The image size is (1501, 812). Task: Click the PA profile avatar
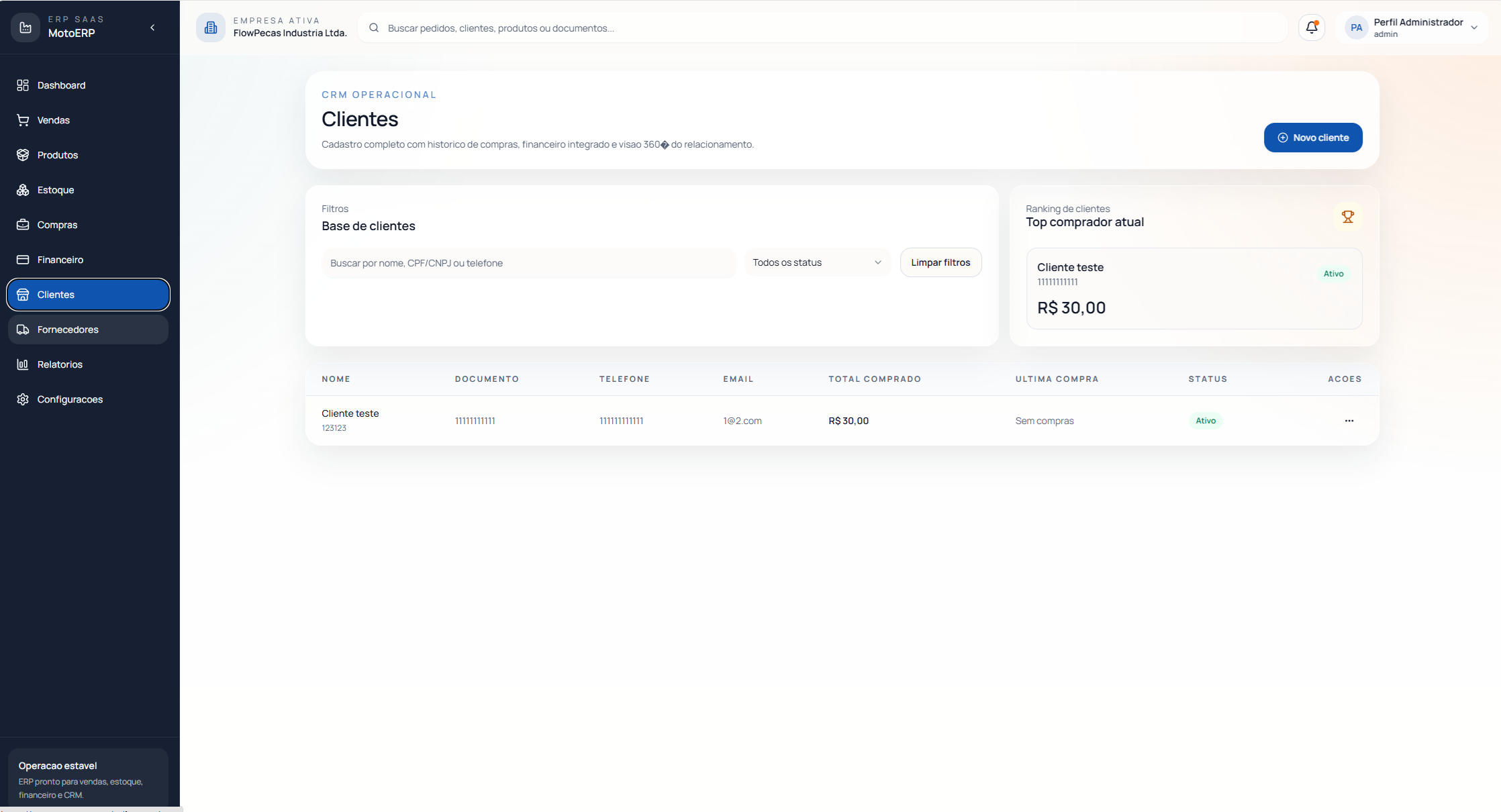click(1356, 28)
